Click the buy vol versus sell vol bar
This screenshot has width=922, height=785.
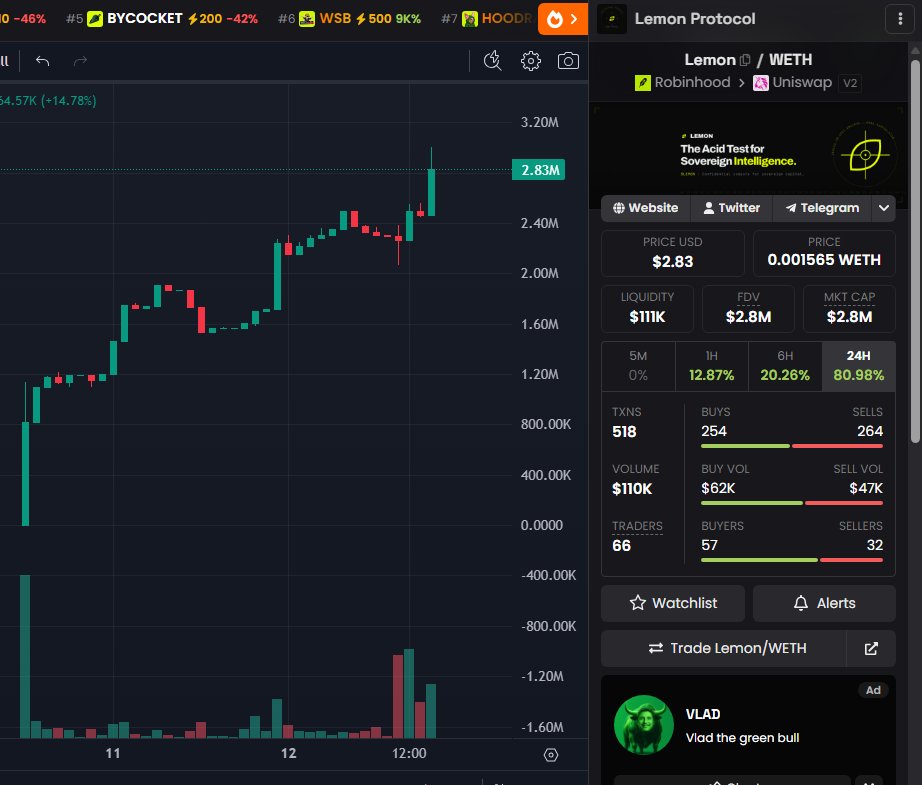[791, 503]
